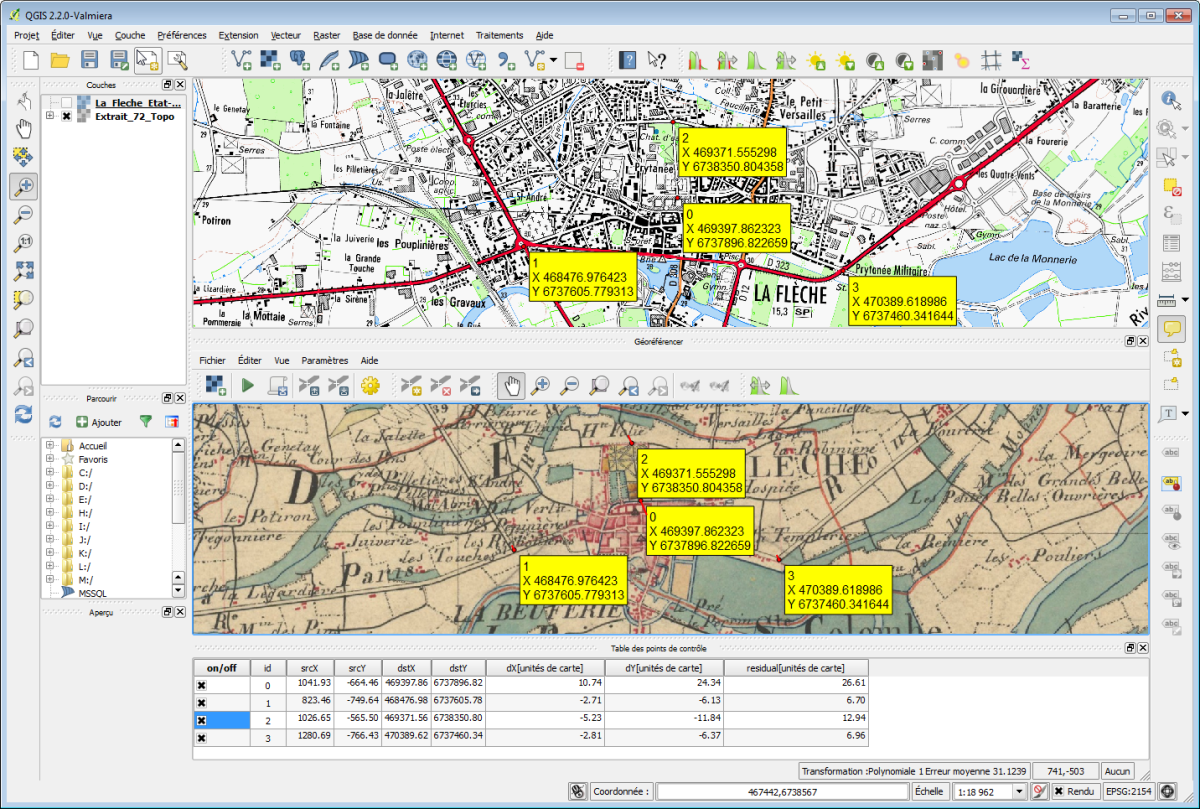Click the add PostGIS layer icon
This screenshot has width=1200, height=809.
click(x=299, y=60)
